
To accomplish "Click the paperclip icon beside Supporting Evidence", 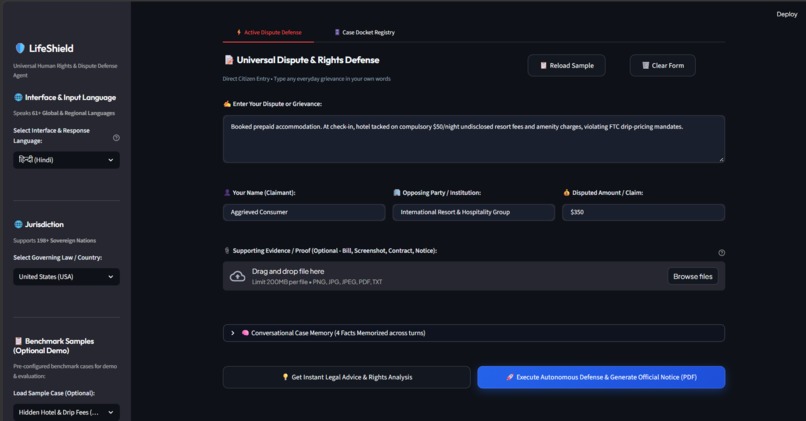I will 227,251.
